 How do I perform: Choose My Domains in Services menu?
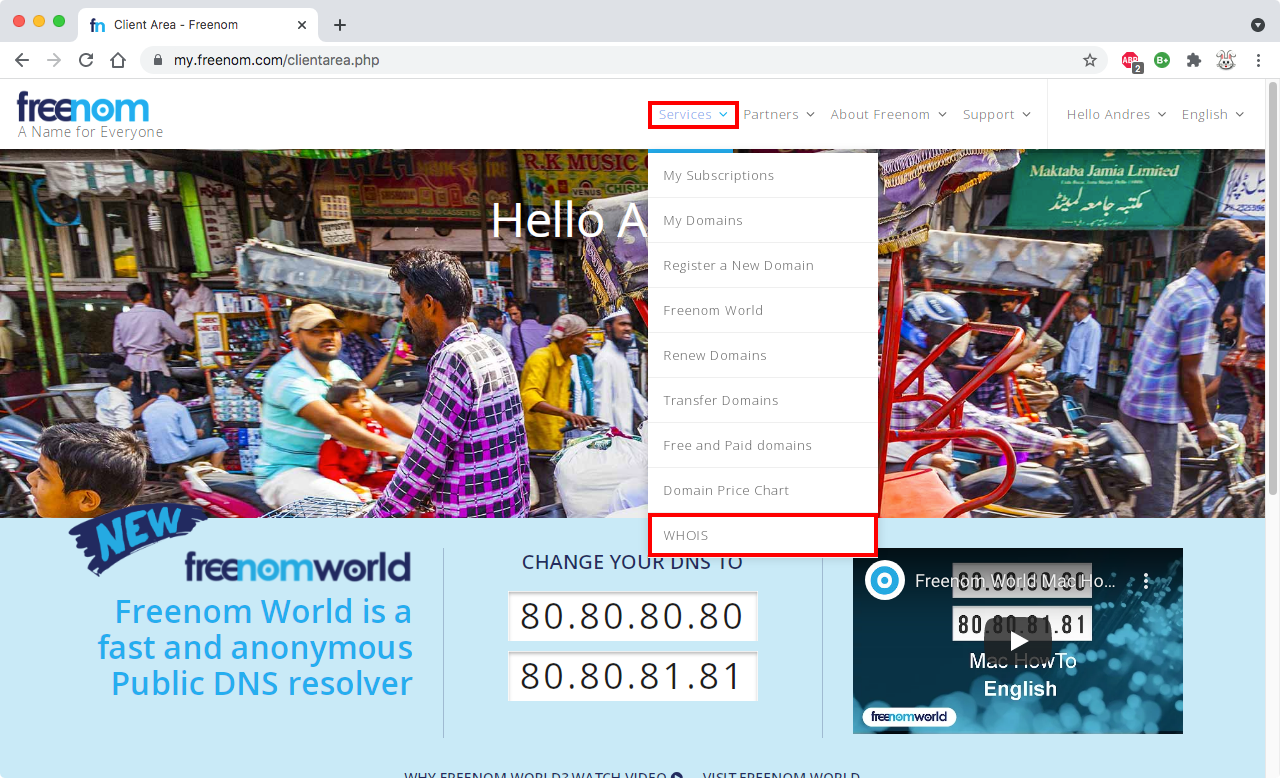tap(703, 221)
